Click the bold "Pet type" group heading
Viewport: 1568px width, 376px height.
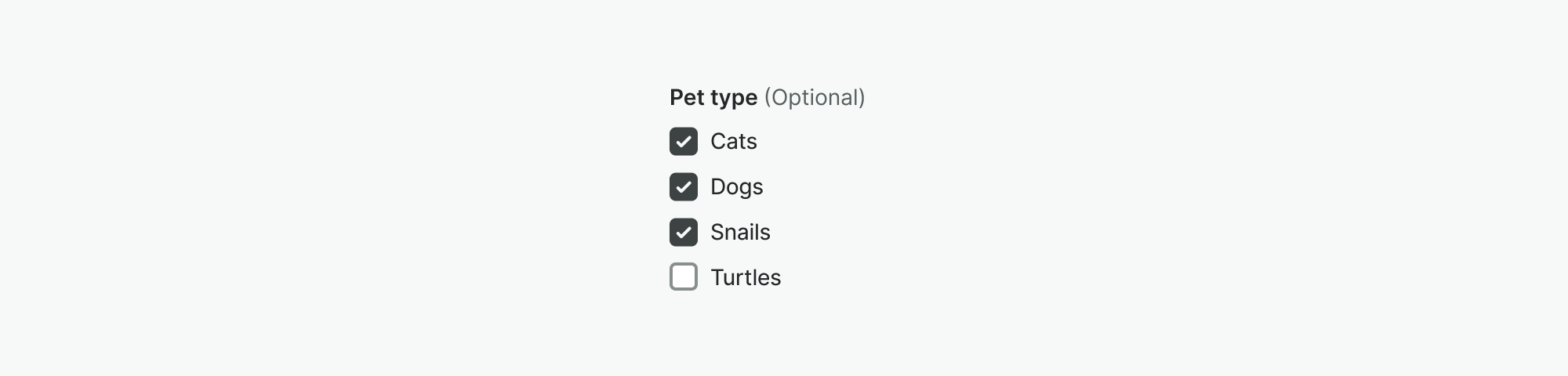713,98
